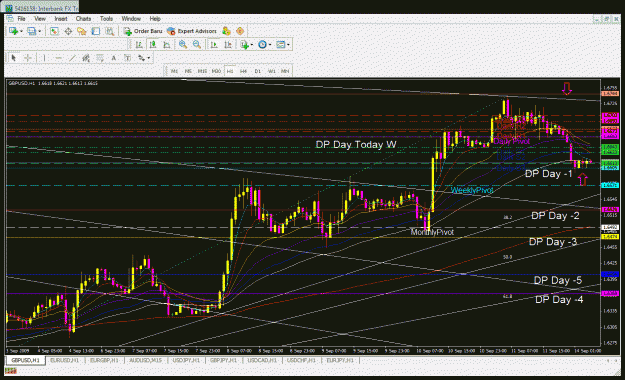Open the Templates icon
This screenshot has width=625, height=380.
tap(281, 45)
